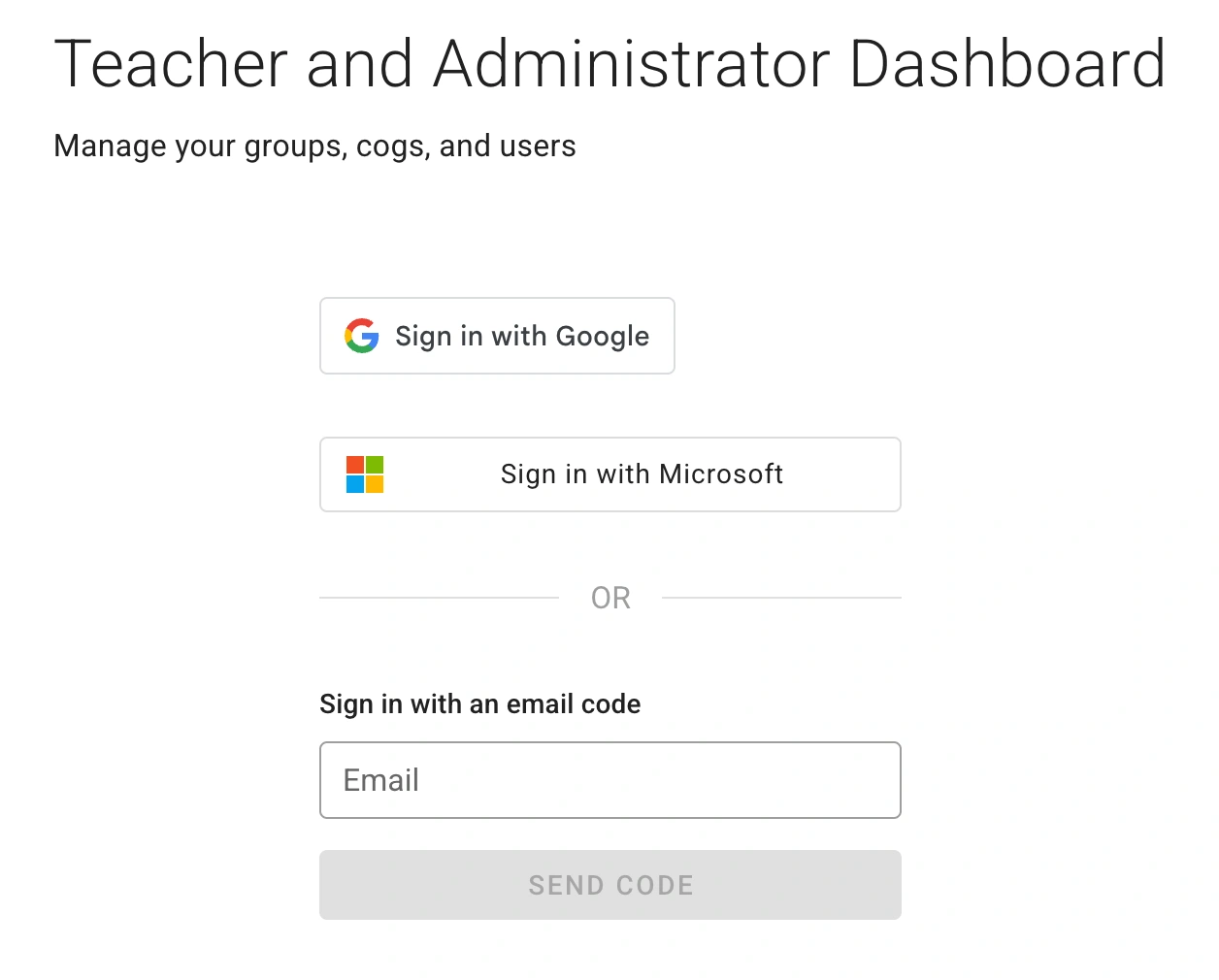1219x980 pixels.
Task: Click the "OR" divider text
Action: click(609, 597)
